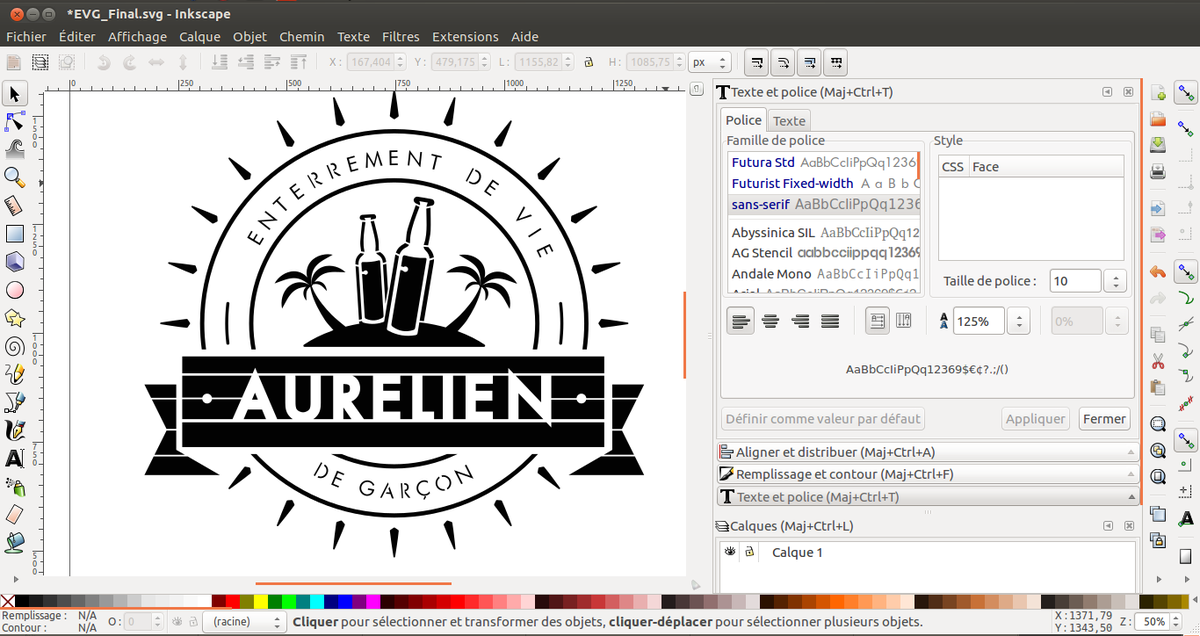Click the orange Undo arrow icon

click(1158, 271)
